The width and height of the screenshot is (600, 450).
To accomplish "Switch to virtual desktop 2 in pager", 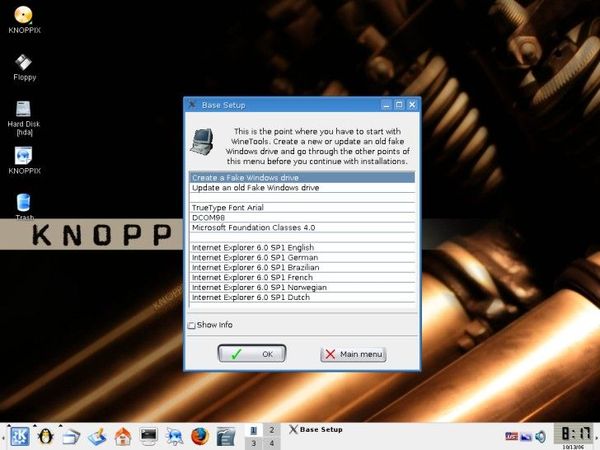I will (272, 429).
